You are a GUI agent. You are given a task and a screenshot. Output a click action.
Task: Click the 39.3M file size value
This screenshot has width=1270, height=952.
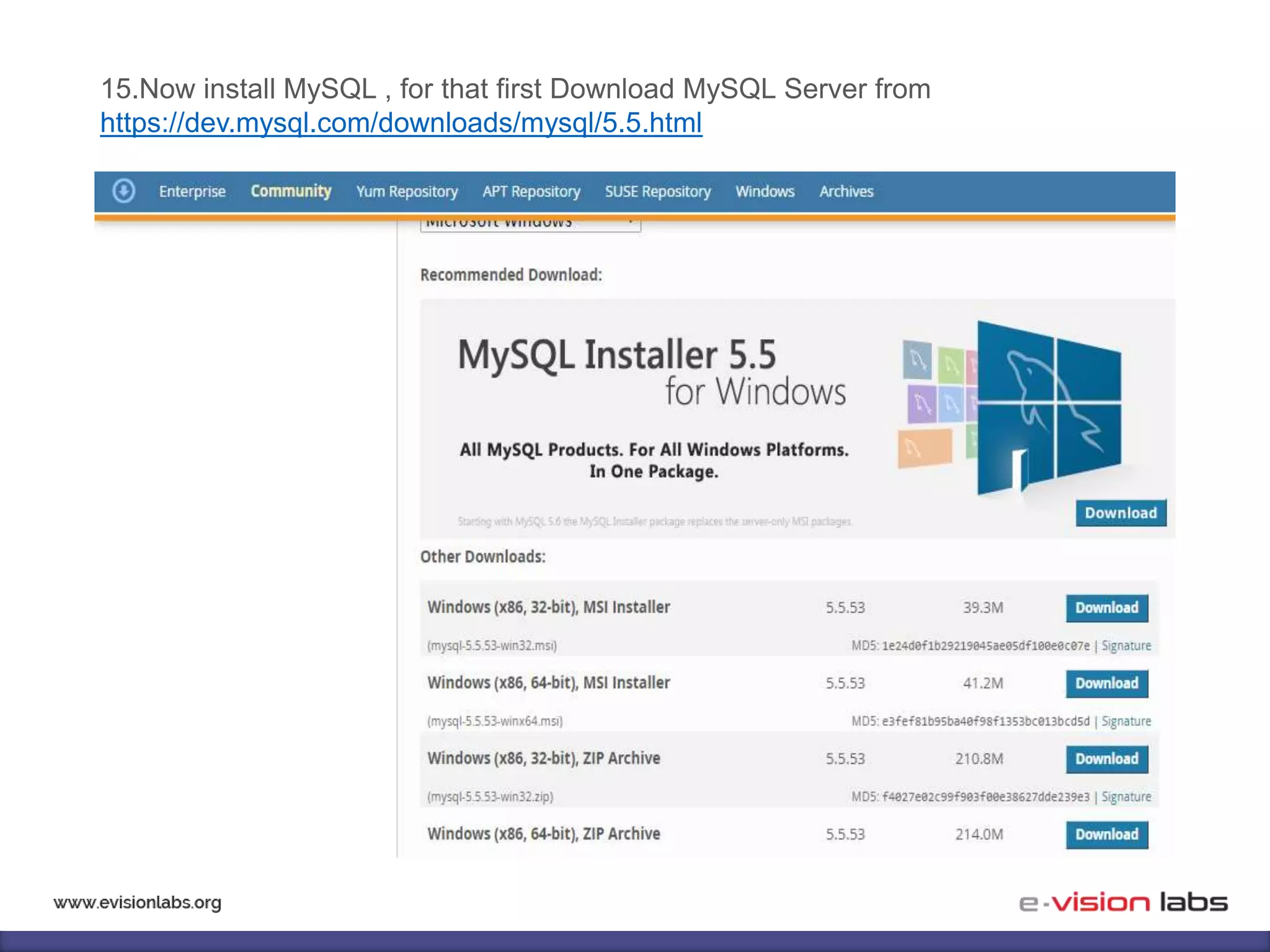pyautogui.click(x=983, y=607)
